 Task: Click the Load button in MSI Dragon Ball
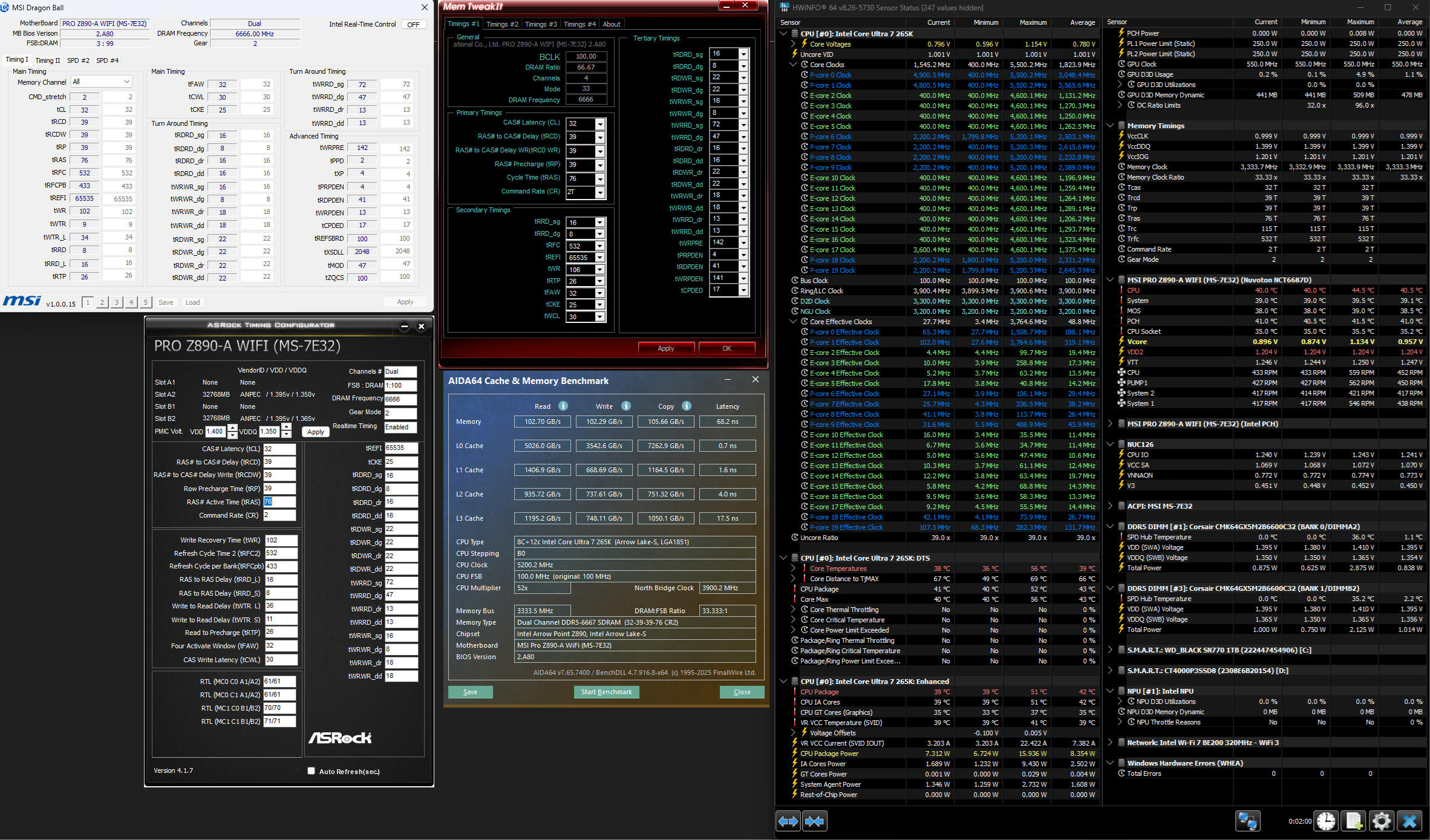click(x=192, y=302)
